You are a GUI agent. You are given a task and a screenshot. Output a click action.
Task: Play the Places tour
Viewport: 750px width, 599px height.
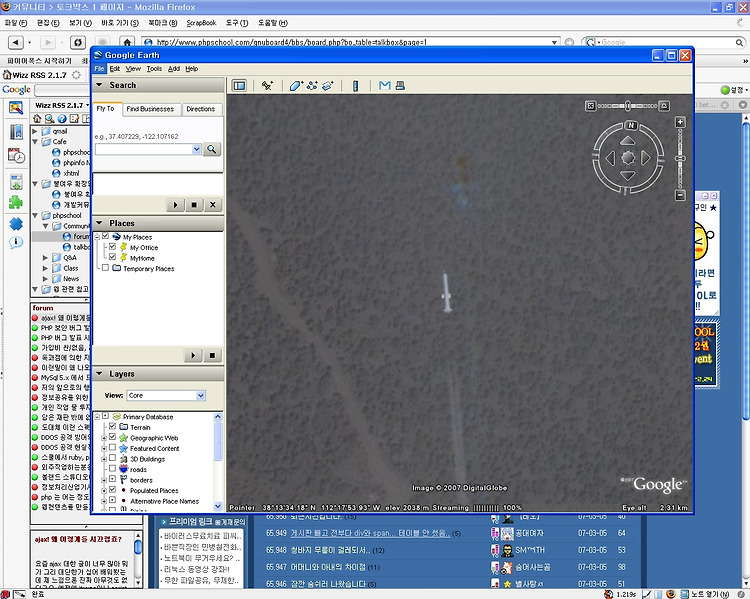193,355
